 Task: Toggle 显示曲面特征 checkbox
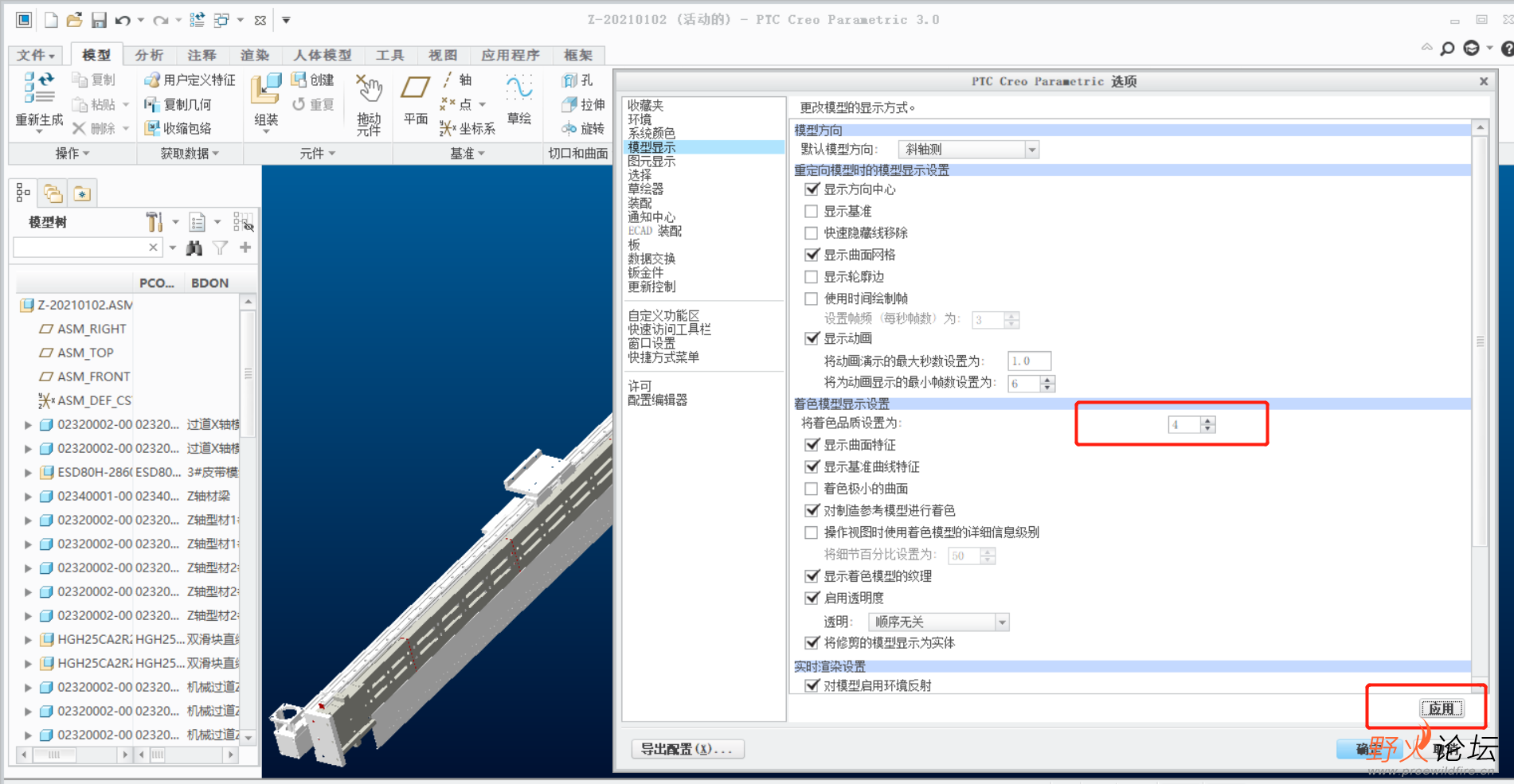[x=812, y=445]
